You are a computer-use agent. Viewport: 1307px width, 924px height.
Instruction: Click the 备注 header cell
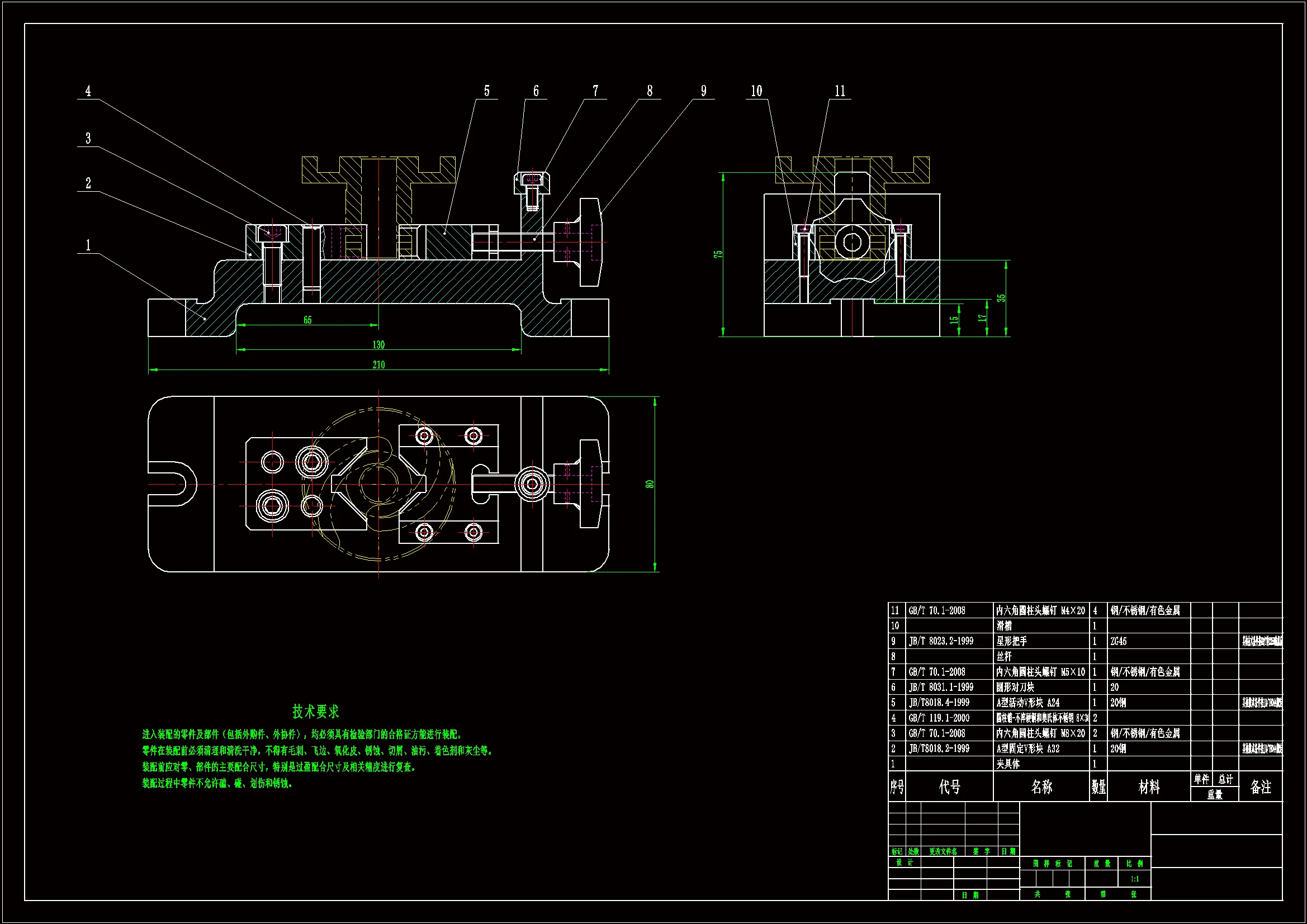[1260, 787]
